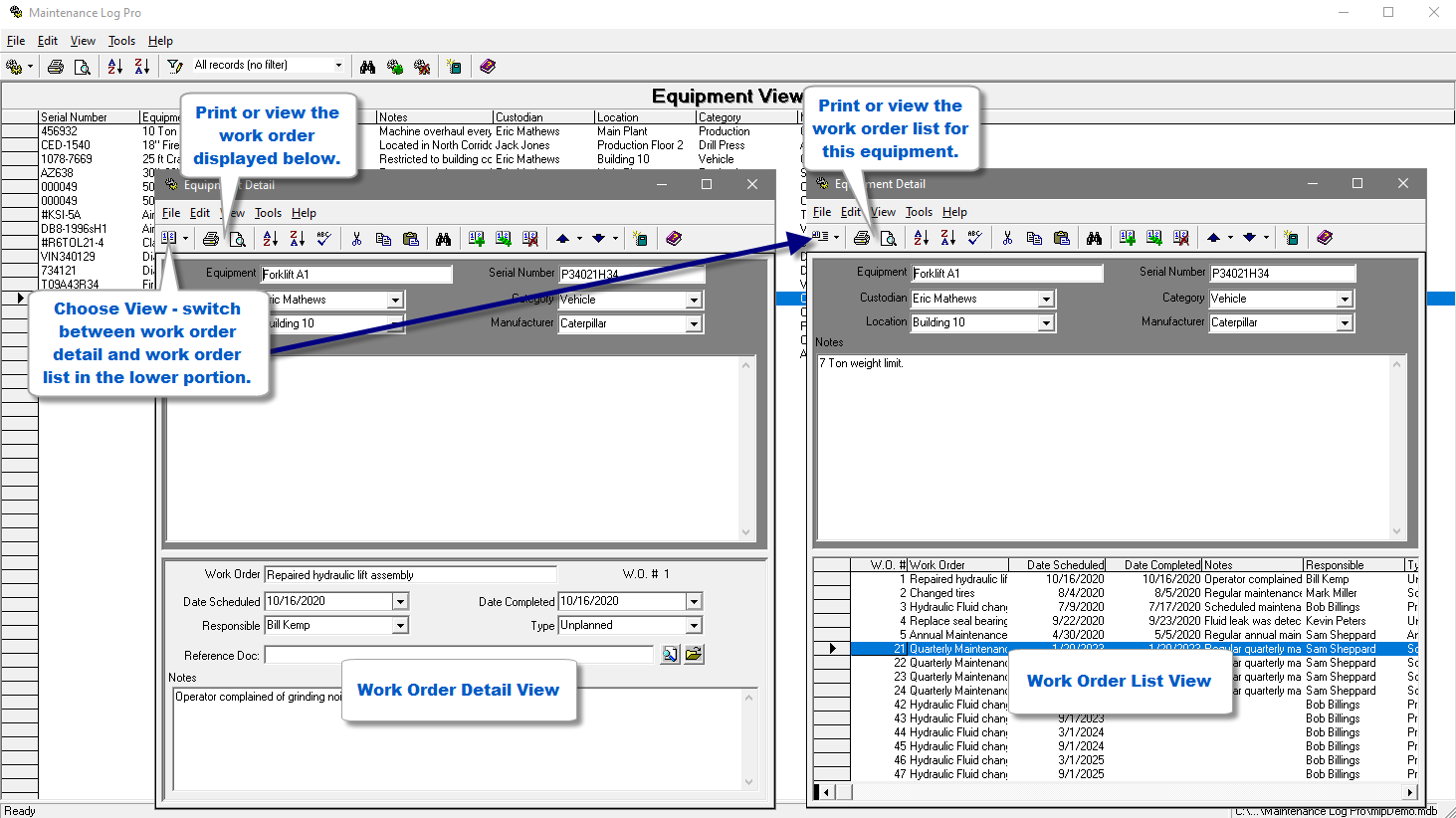
Task: Click the paste icon in right Equipment Detail toolbar
Action: click(1062, 238)
